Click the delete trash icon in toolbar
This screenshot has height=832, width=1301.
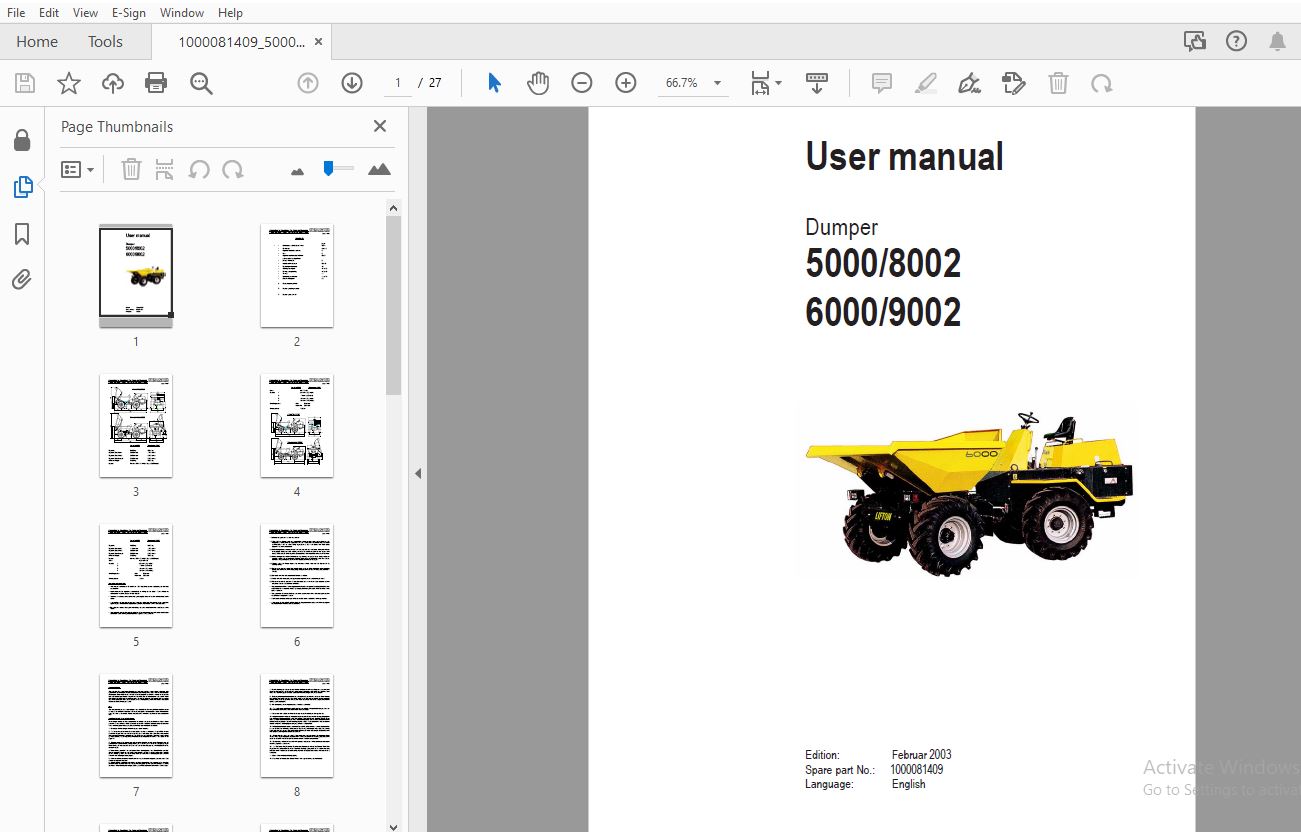(x=1058, y=83)
